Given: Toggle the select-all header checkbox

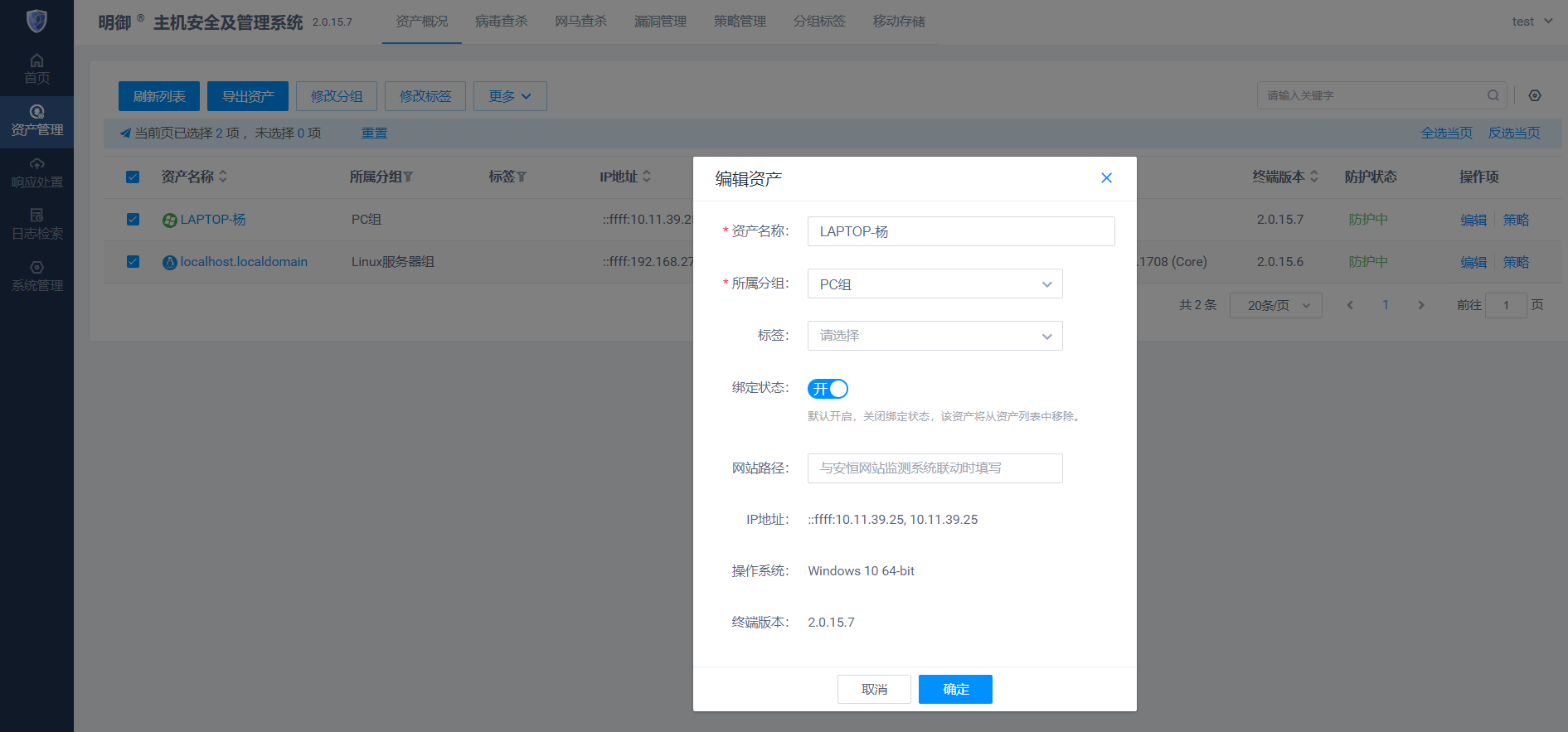Looking at the screenshot, I should pos(133,177).
